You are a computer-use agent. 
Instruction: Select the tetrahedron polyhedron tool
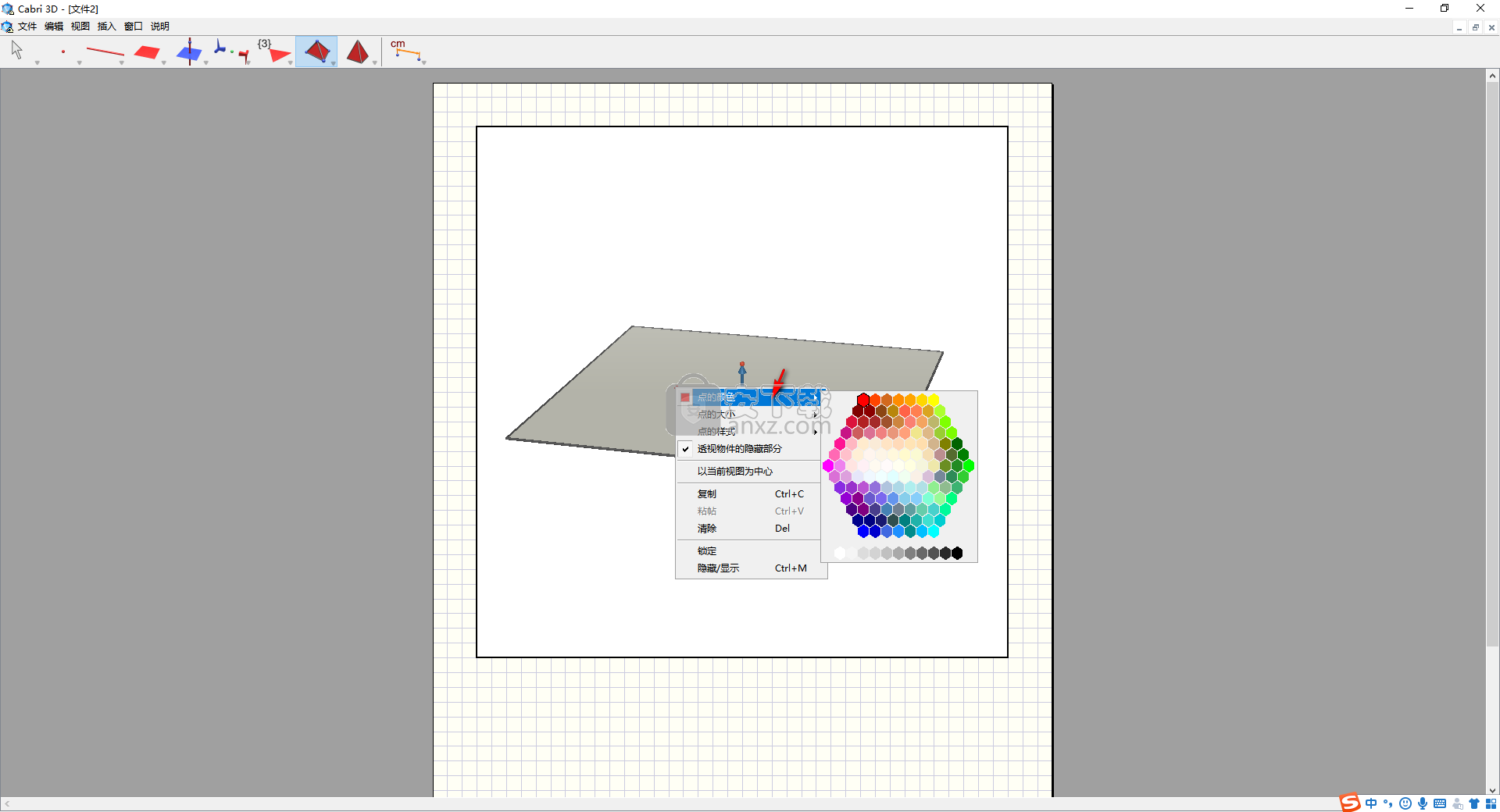[x=316, y=52]
